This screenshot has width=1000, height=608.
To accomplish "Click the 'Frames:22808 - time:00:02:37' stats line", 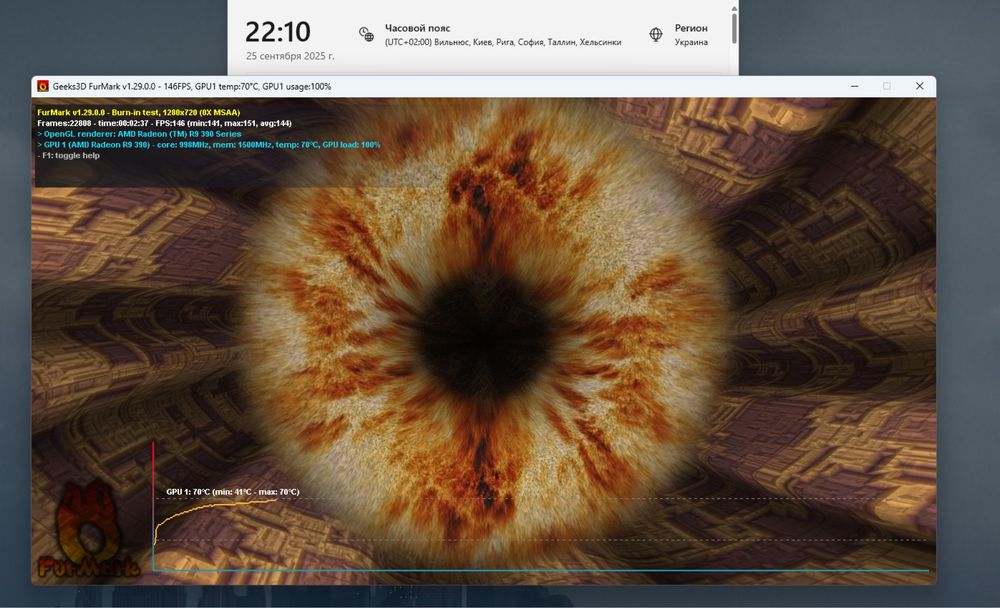I will click(164, 123).
